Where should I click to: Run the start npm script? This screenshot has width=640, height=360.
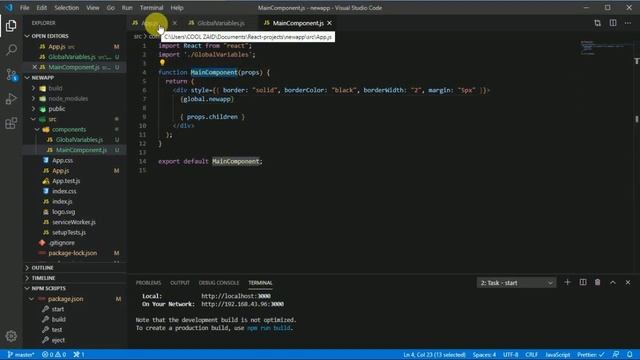point(58,309)
